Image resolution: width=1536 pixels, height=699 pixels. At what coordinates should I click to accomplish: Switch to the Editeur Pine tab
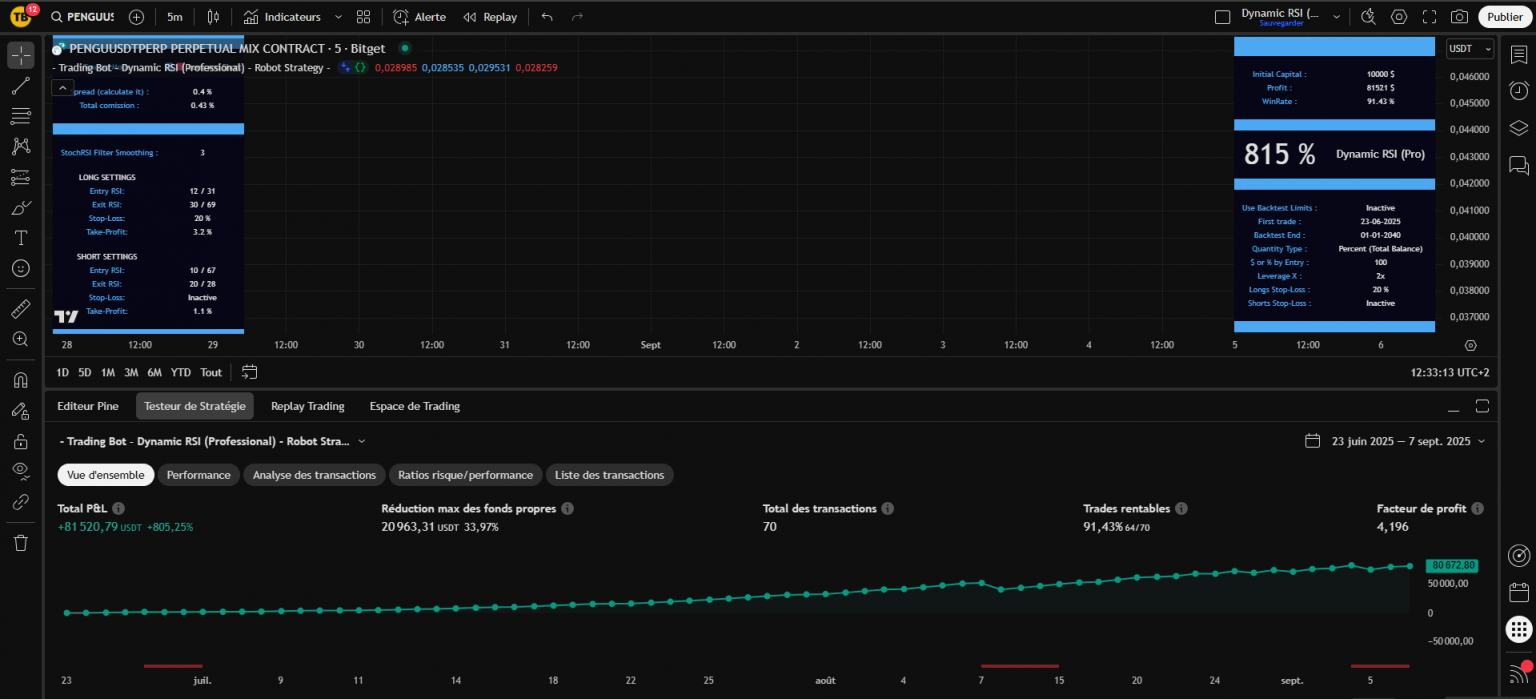click(88, 406)
